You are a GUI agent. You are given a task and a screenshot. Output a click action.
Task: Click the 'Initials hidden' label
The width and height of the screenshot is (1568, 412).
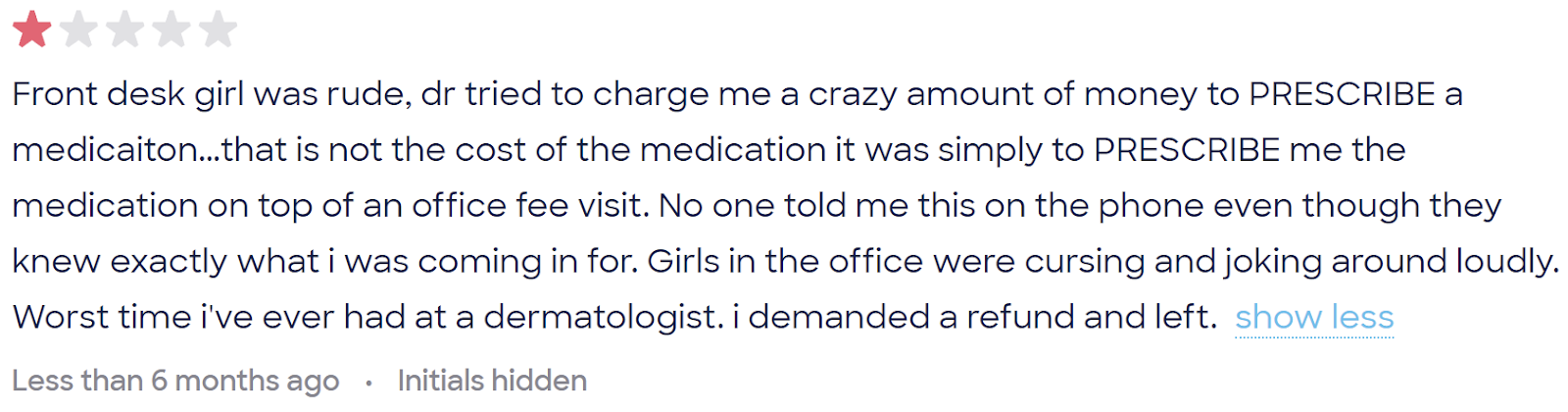click(x=492, y=381)
